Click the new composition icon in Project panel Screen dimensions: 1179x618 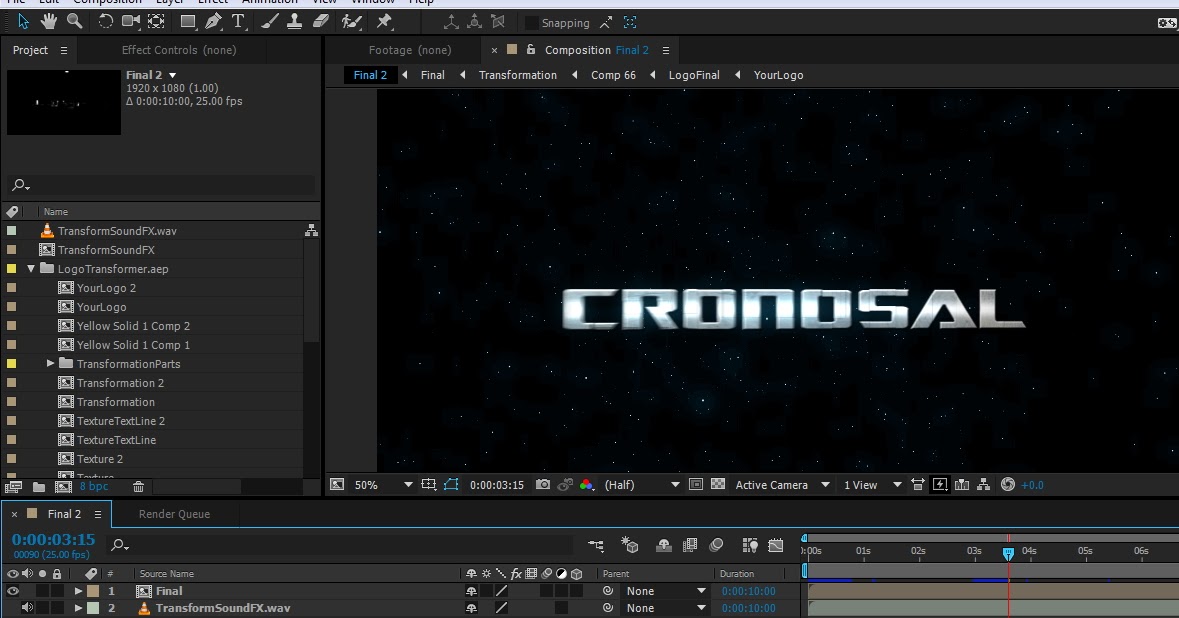(x=64, y=486)
